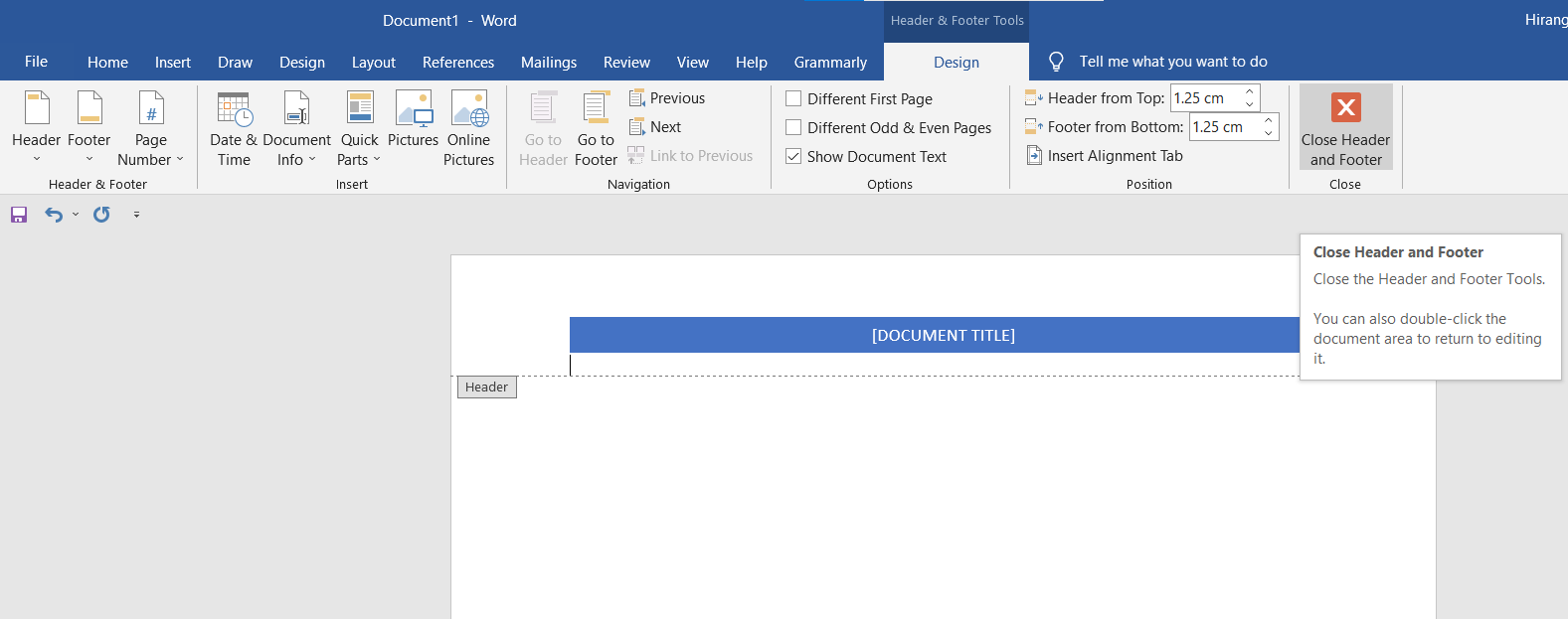
Task: Open the References tab
Action: pyautogui.click(x=457, y=63)
